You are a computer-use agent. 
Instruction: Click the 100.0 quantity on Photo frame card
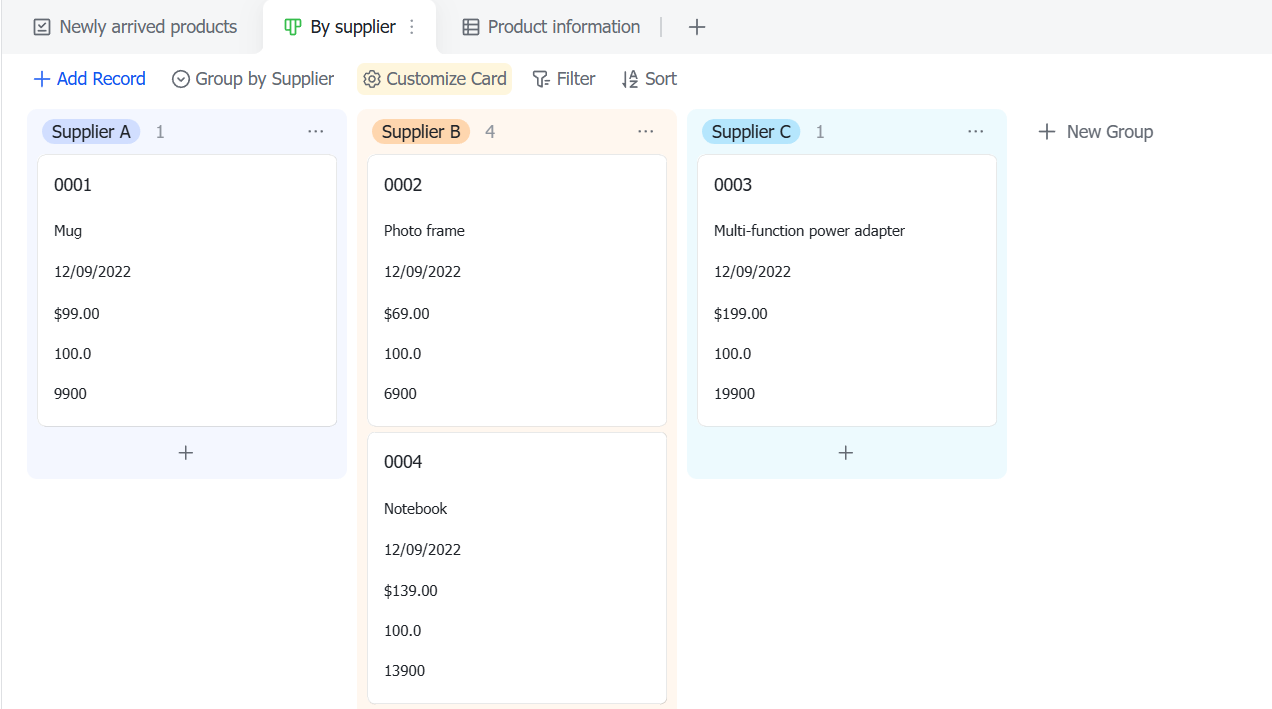pyautogui.click(x=403, y=354)
